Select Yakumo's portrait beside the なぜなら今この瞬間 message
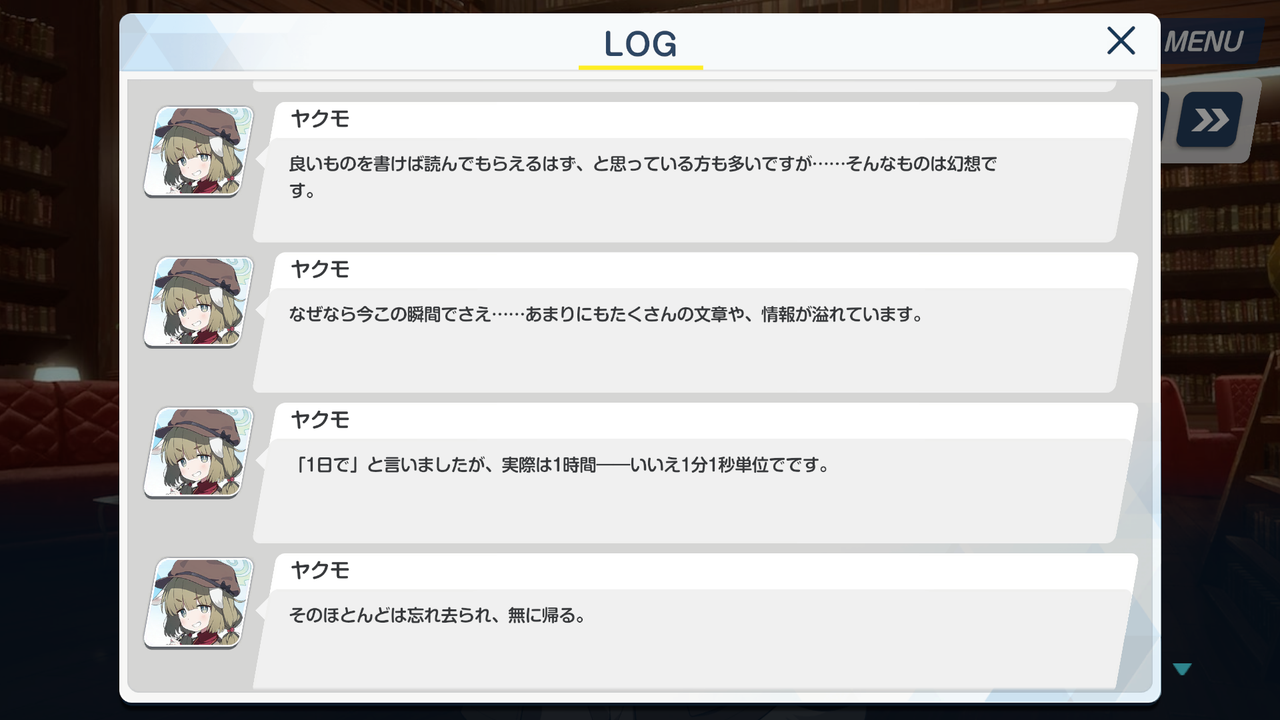Image resolution: width=1280 pixels, height=720 pixels. point(198,302)
